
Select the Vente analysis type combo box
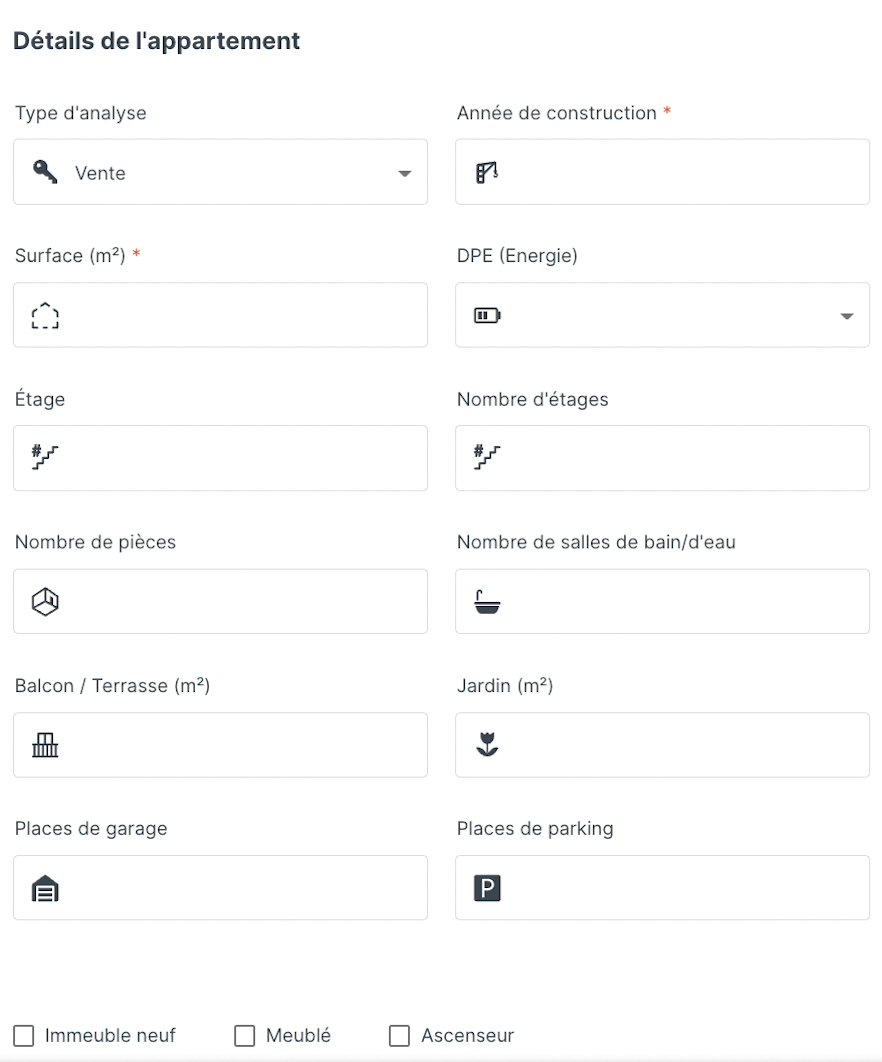click(220, 172)
